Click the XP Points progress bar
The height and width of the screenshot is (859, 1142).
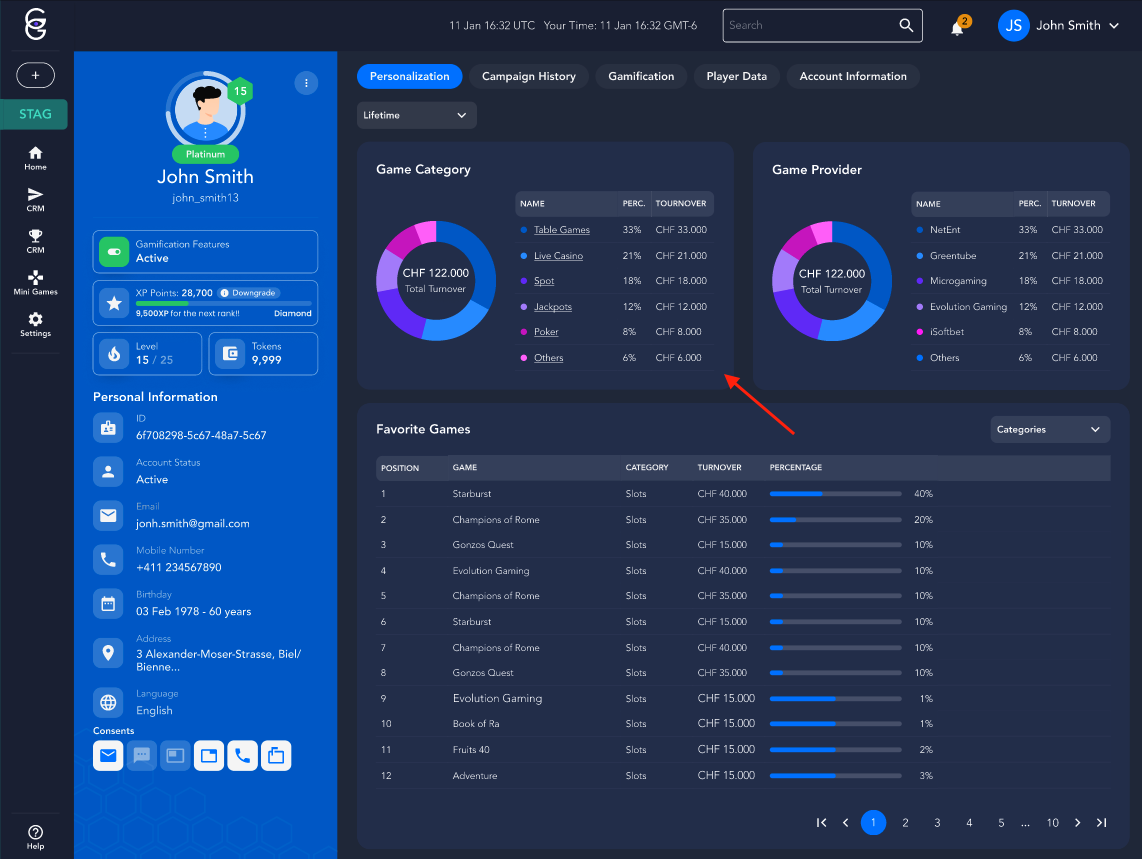pyautogui.click(x=223, y=303)
